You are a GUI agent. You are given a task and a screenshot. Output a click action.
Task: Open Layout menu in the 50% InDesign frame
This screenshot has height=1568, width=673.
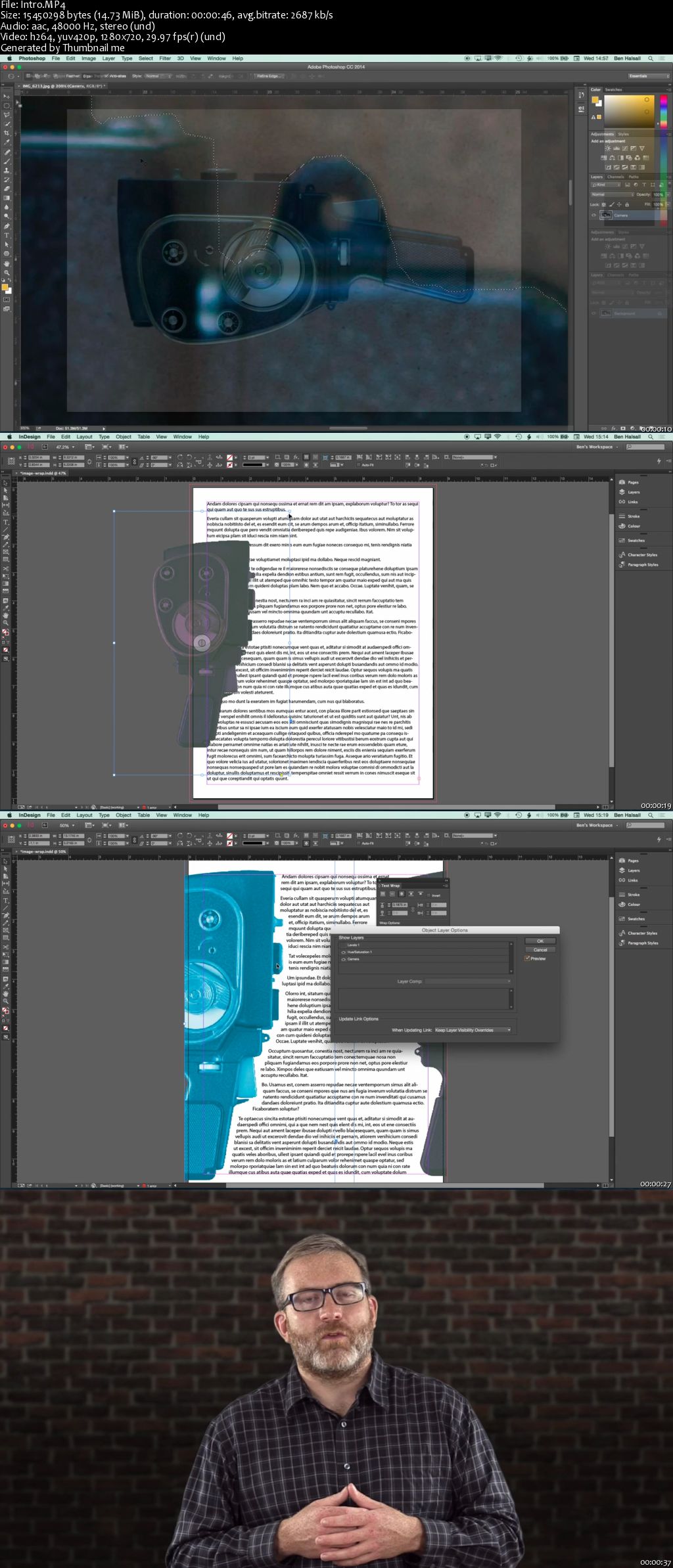(84, 815)
